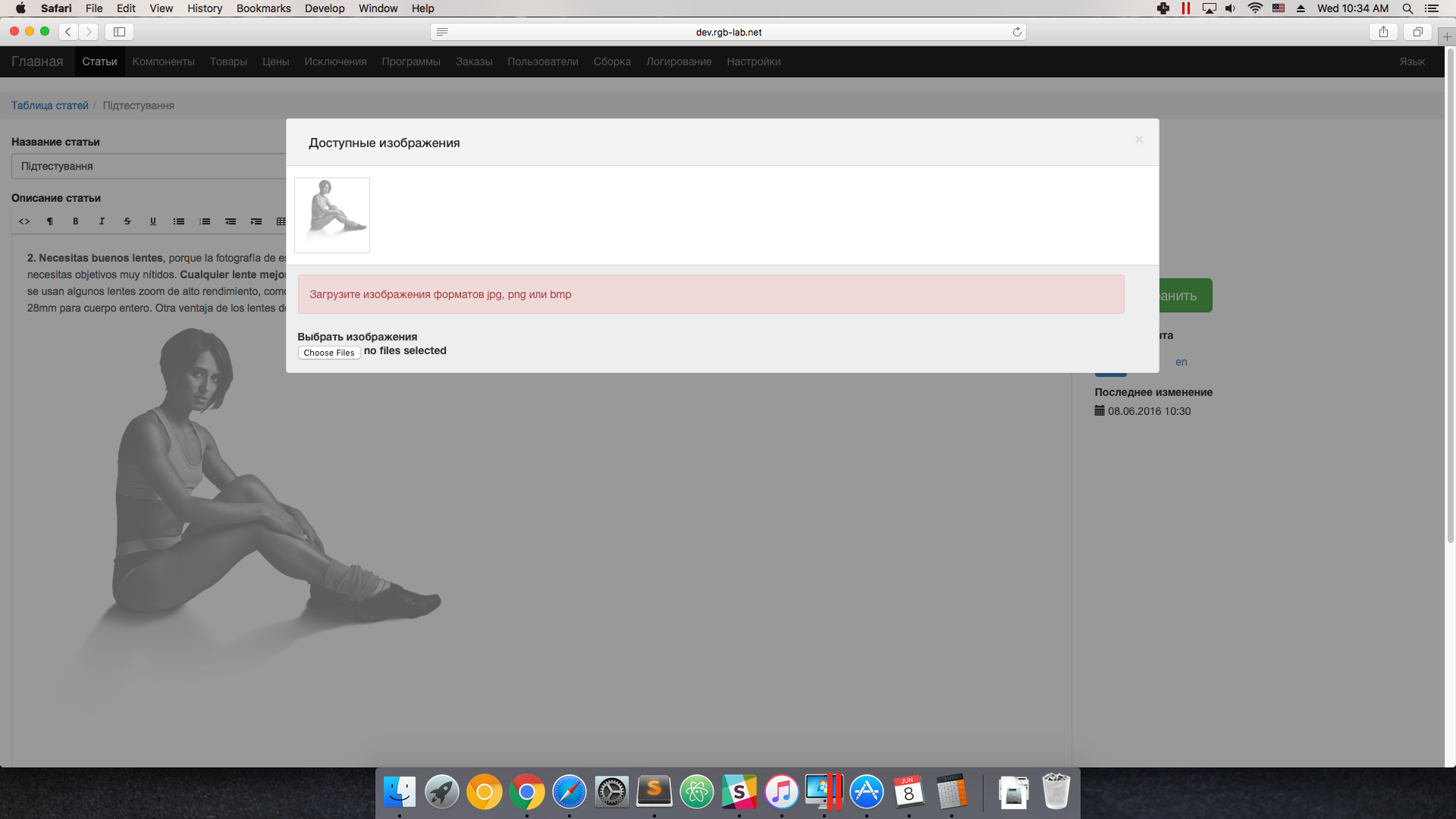This screenshot has height=819, width=1456.
Task: Apply underline formatting in editor
Action: tap(153, 221)
